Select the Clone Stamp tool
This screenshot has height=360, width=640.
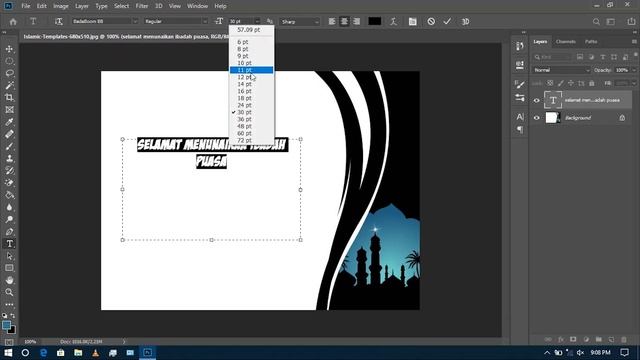coord(9,158)
